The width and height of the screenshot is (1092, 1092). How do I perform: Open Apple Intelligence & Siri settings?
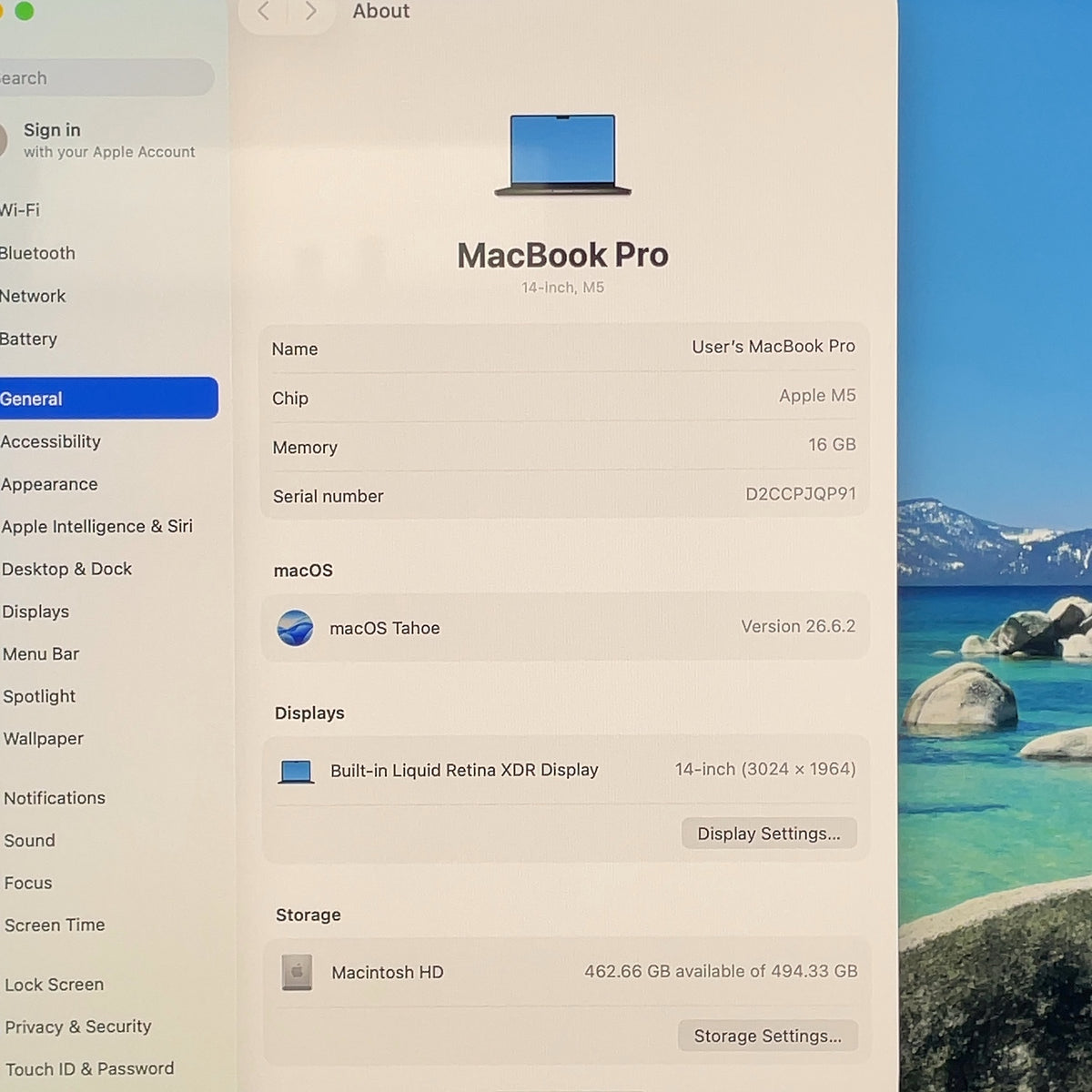coord(96,526)
